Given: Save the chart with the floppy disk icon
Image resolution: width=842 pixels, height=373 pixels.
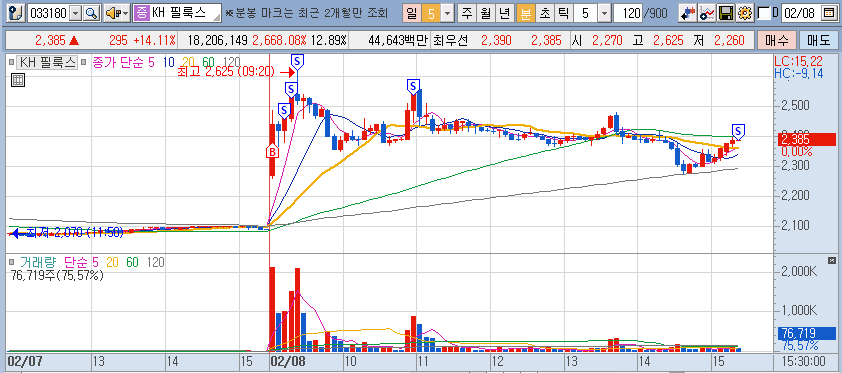Looking at the screenshot, I should point(725,13).
